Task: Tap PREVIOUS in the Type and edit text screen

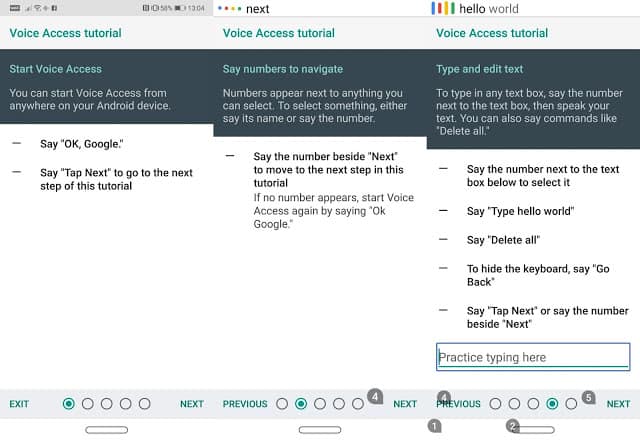Action: 458,404
